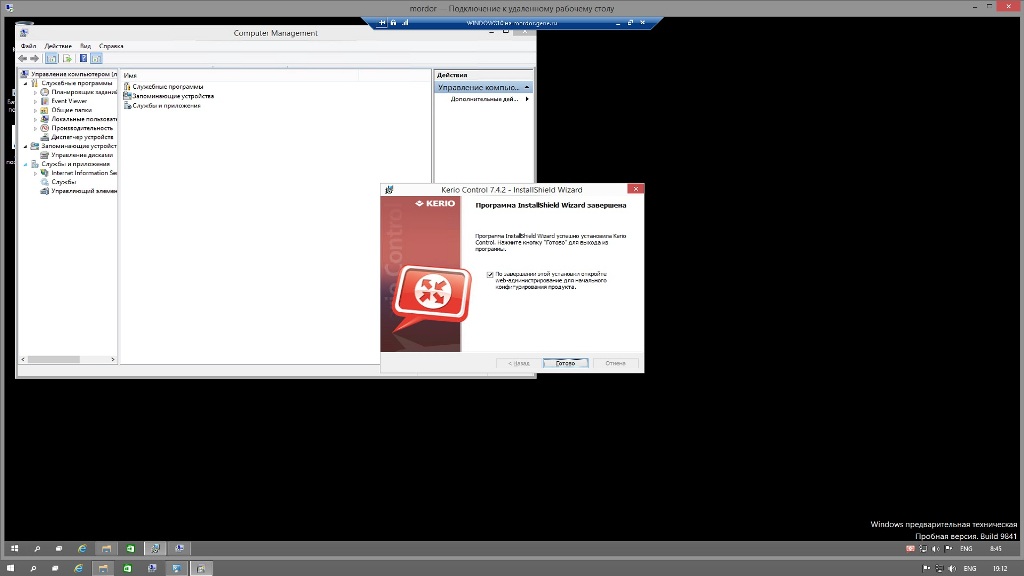Image resolution: width=1024 pixels, height=576 pixels.
Task: Open Службы in the console tree
Action: click(x=64, y=182)
